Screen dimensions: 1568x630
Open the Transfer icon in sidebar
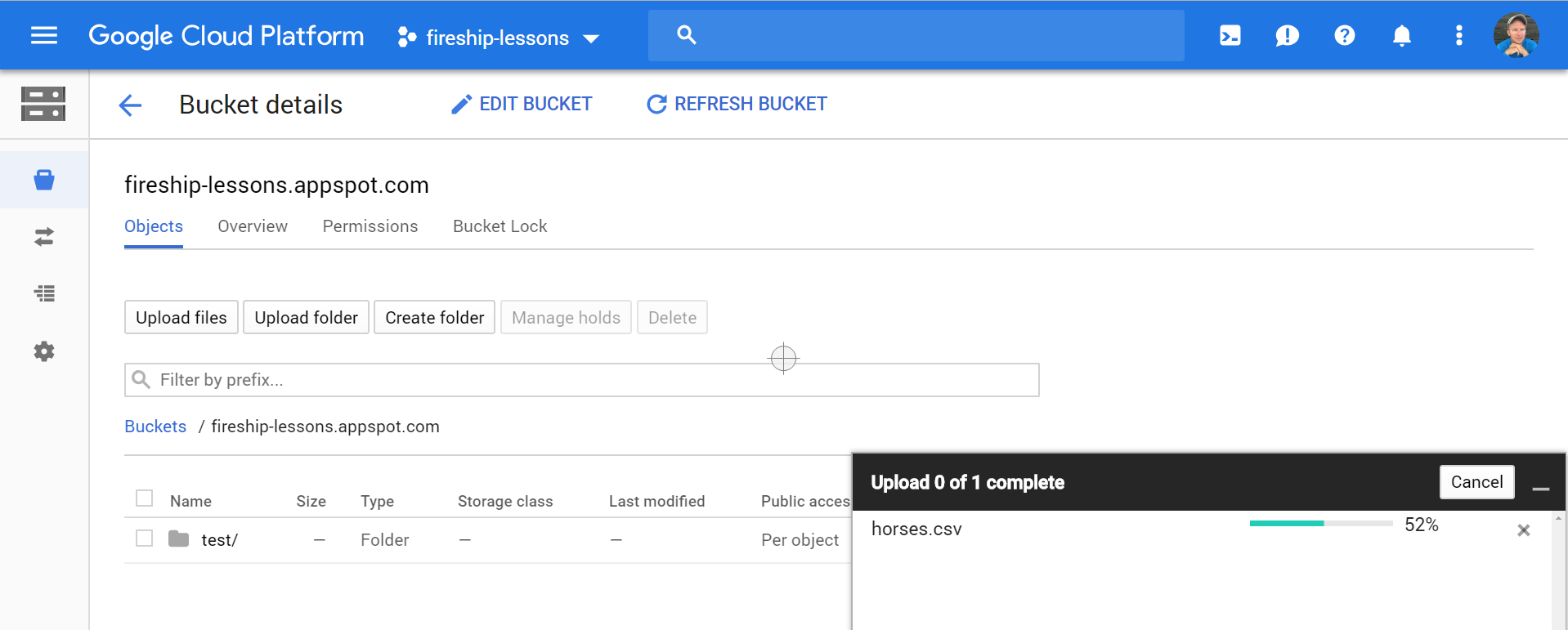pos(44,237)
